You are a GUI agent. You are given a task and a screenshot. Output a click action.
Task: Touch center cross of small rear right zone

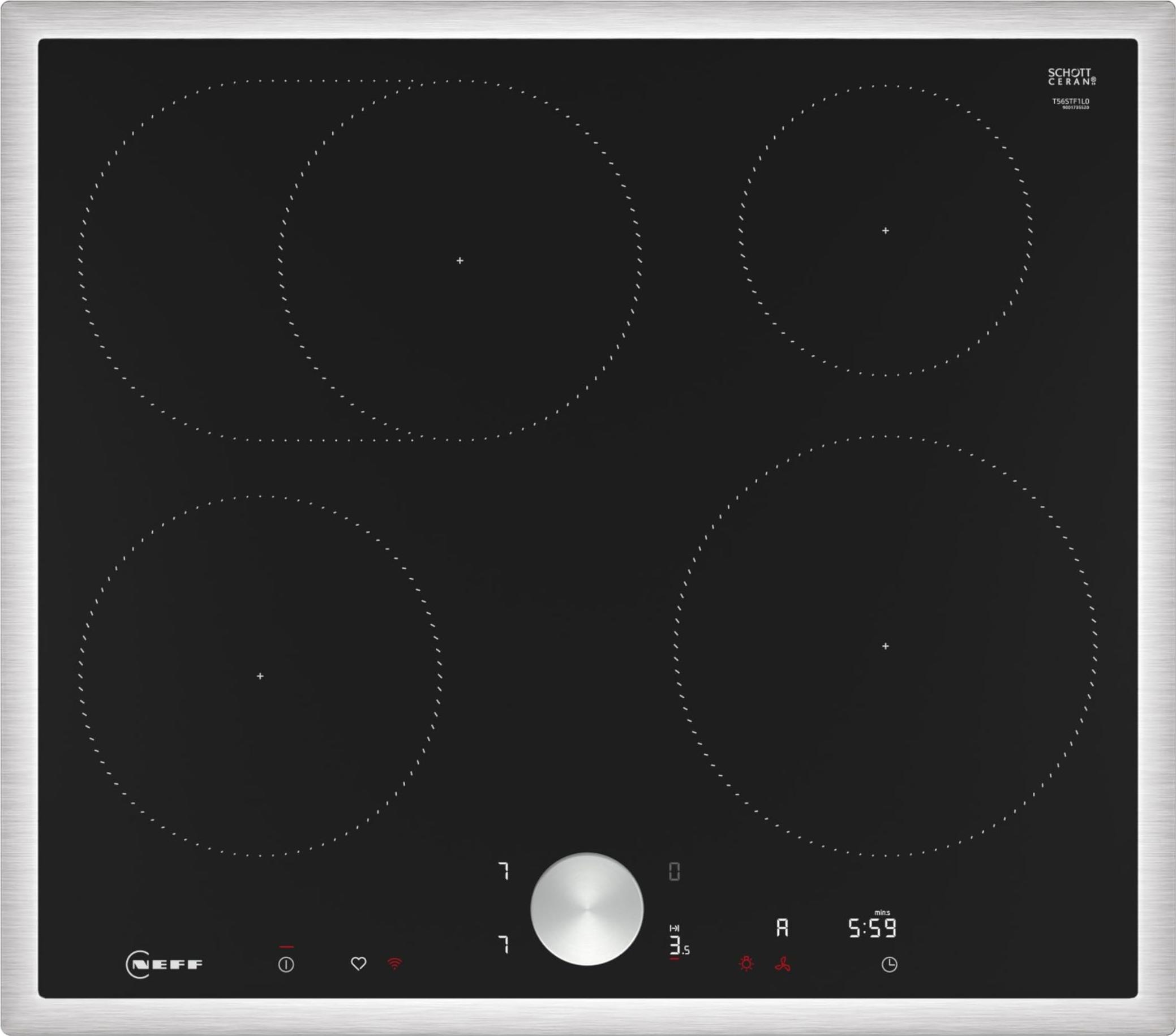click(x=885, y=231)
